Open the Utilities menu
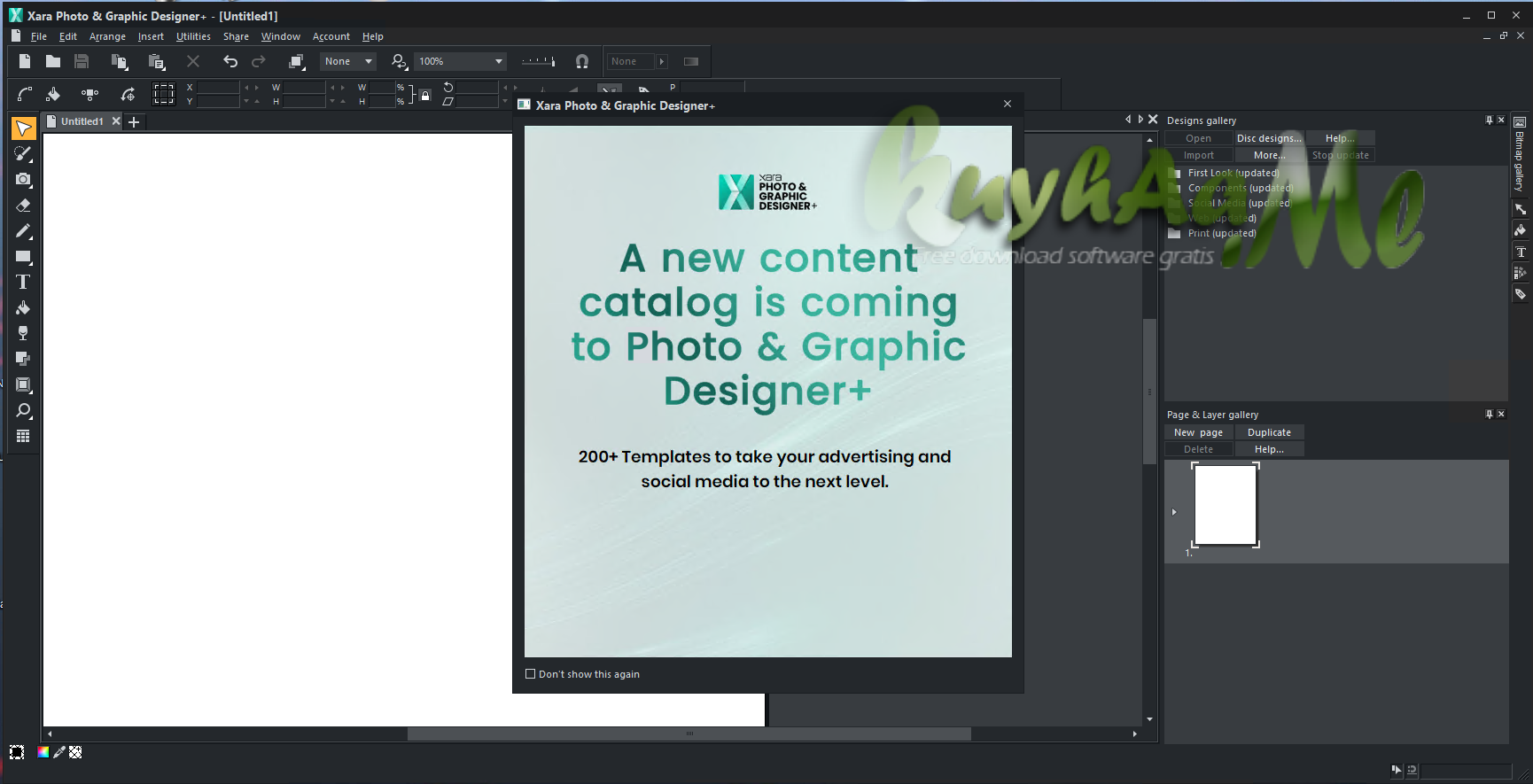Image resolution: width=1533 pixels, height=784 pixels. click(x=193, y=36)
